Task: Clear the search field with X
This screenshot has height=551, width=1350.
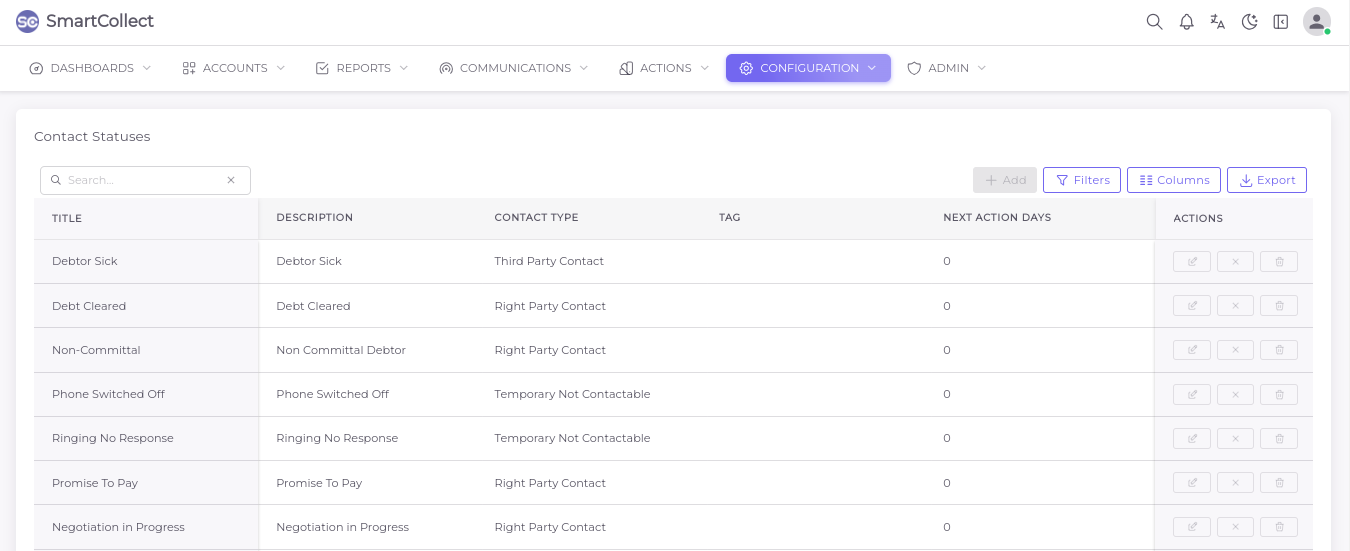Action: pos(231,180)
